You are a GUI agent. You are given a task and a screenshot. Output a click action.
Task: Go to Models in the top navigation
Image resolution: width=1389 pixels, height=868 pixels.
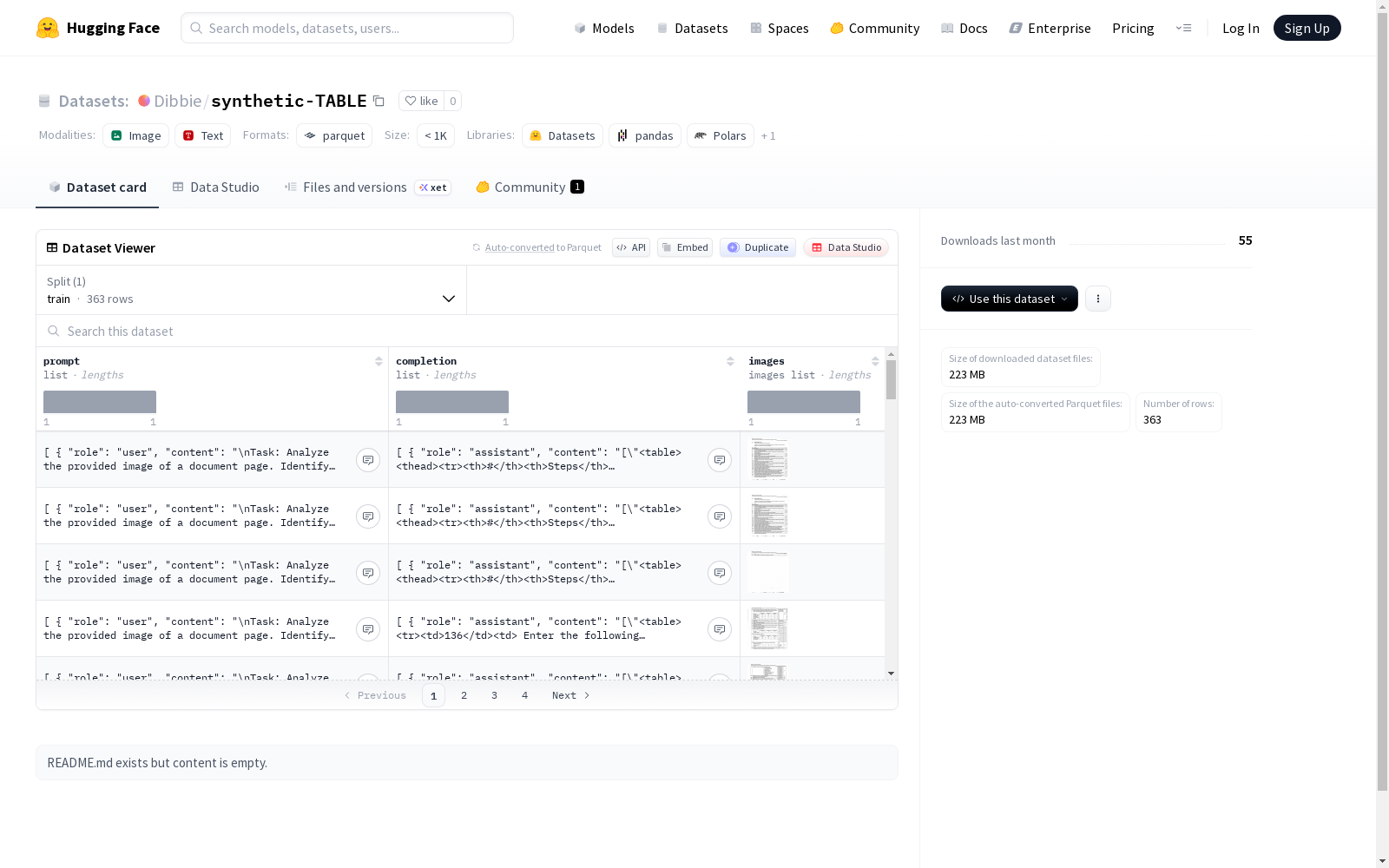(604, 28)
